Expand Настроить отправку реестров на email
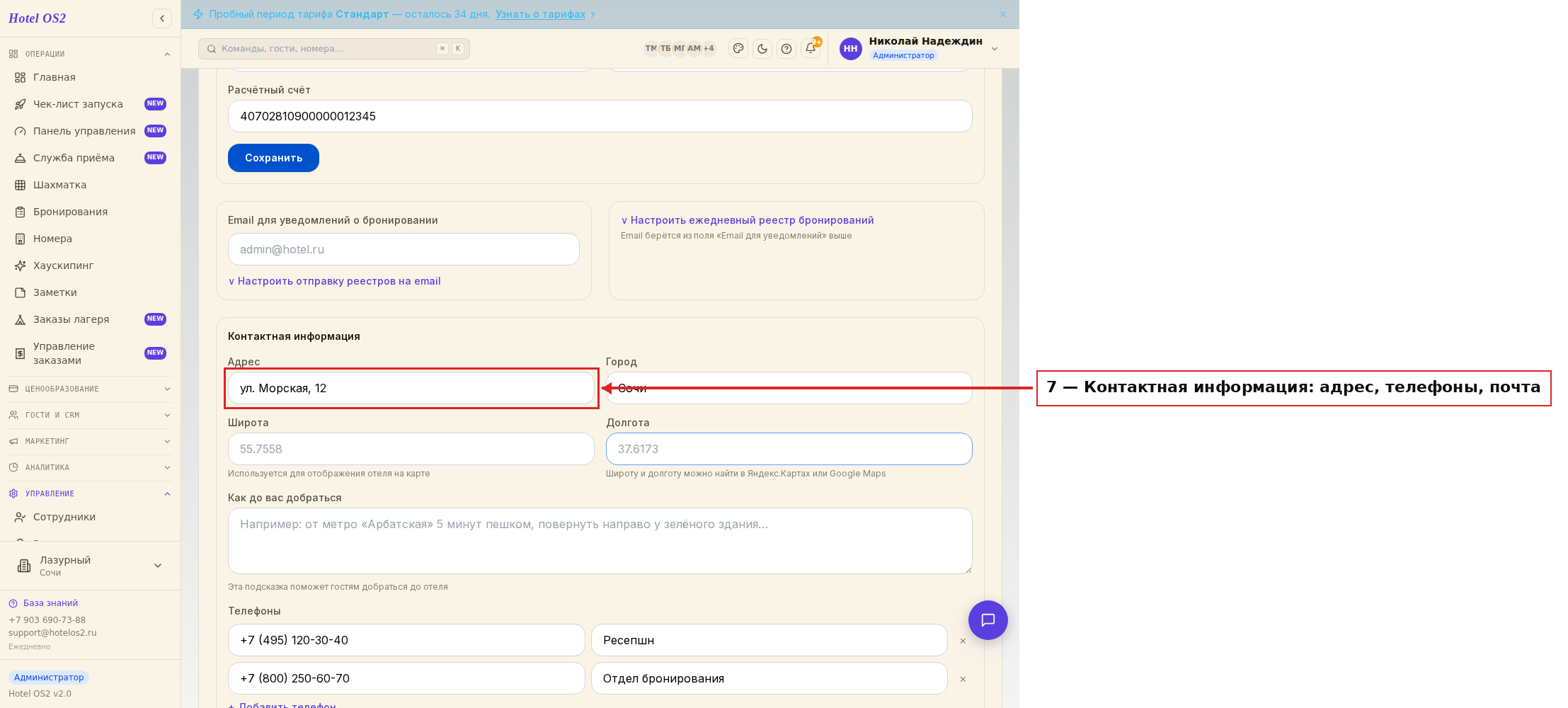Image resolution: width=1568 pixels, height=708 pixels. point(334,281)
